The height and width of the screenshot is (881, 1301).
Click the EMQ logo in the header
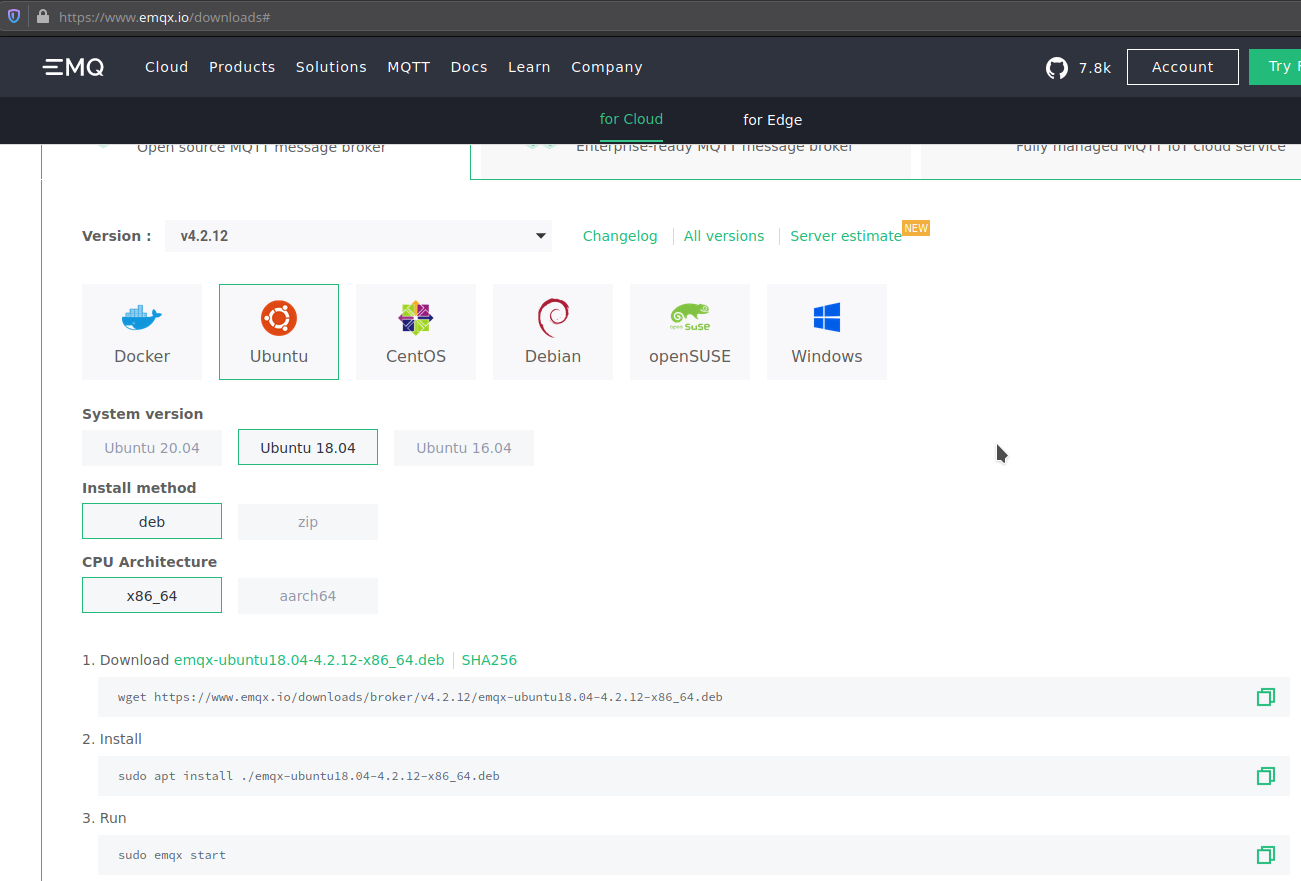pyautogui.click(x=72, y=66)
